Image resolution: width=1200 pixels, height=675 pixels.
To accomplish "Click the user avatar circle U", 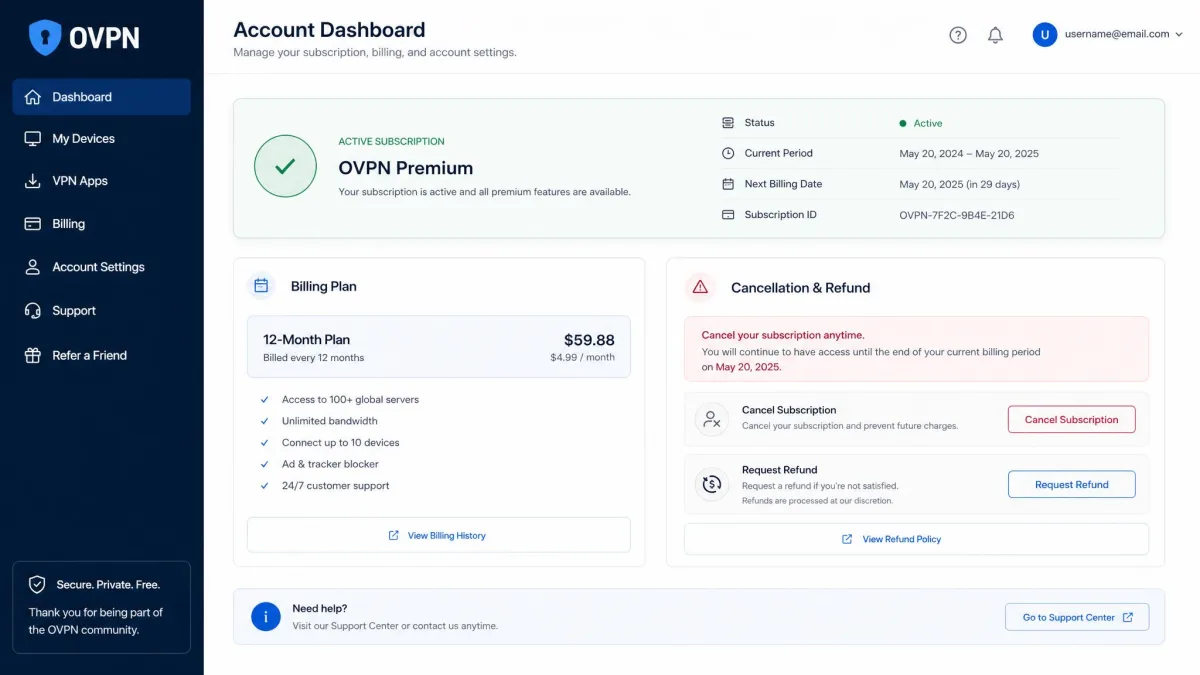I will [x=1045, y=35].
